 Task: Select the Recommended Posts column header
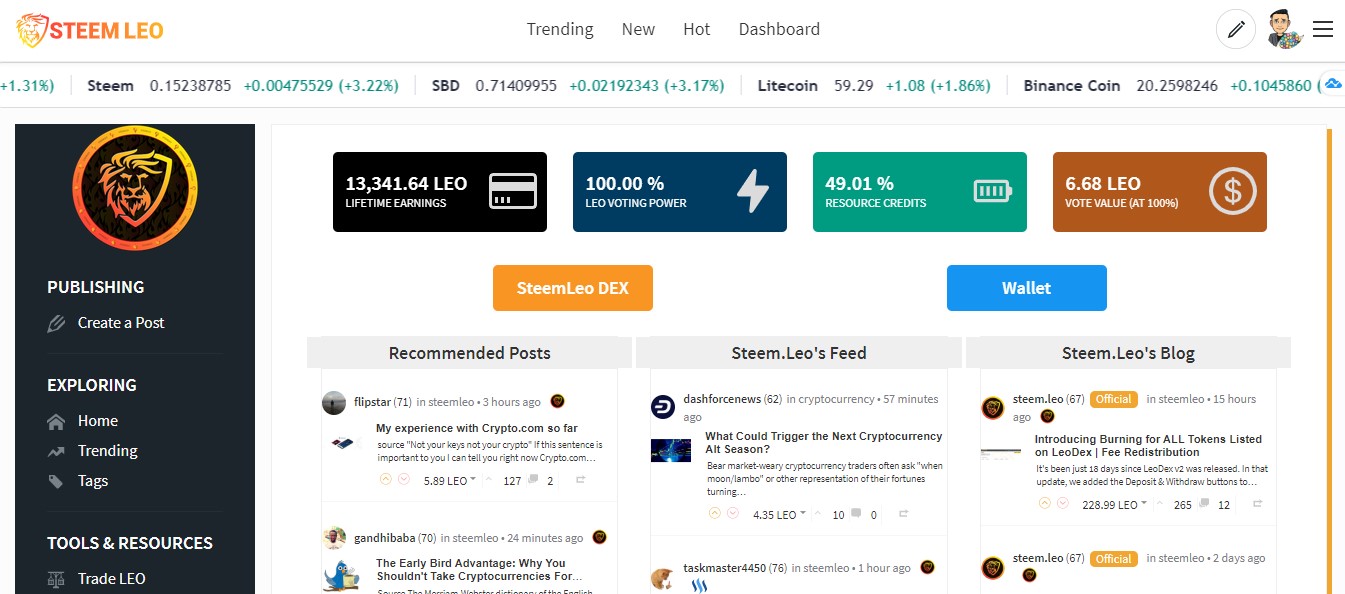470,352
